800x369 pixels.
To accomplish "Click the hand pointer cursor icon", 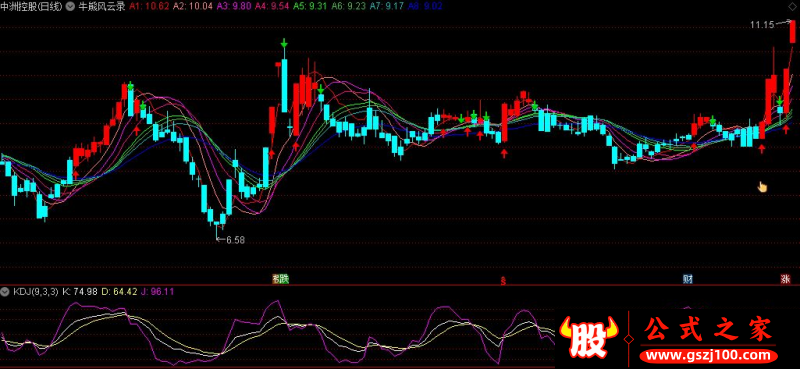I will coord(762,187).
